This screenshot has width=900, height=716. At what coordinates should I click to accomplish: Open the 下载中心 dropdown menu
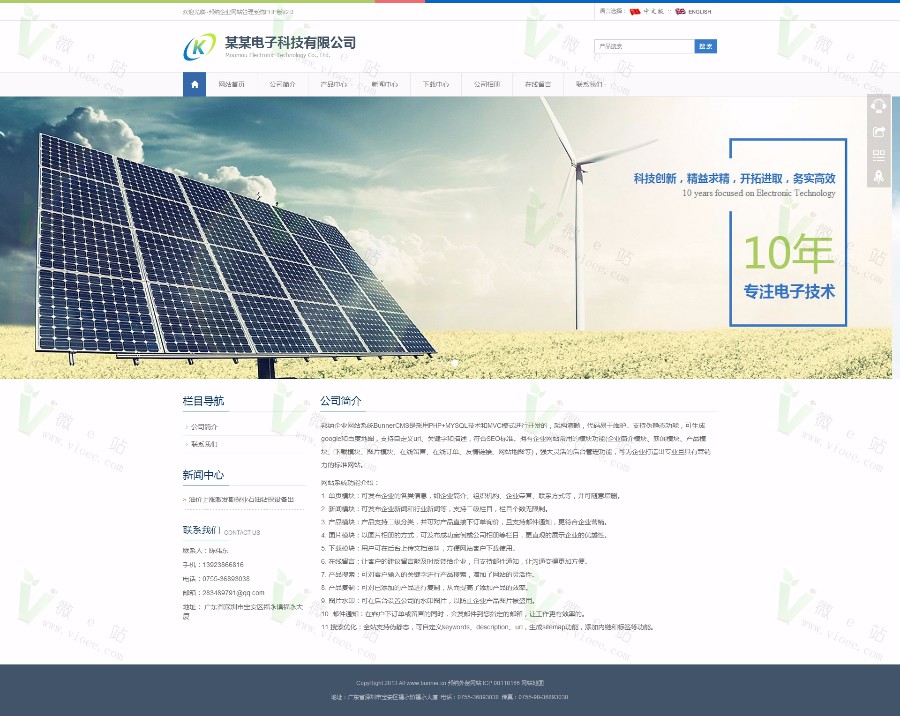tap(435, 85)
